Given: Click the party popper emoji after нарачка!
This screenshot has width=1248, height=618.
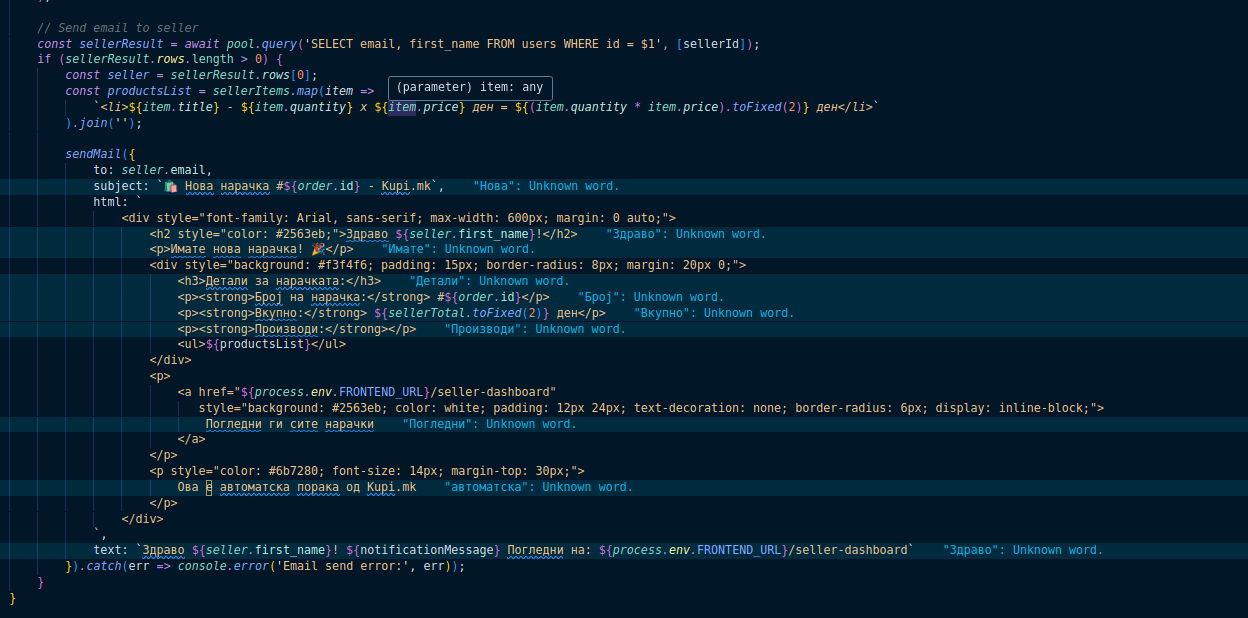Looking at the screenshot, I should point(318,250).
